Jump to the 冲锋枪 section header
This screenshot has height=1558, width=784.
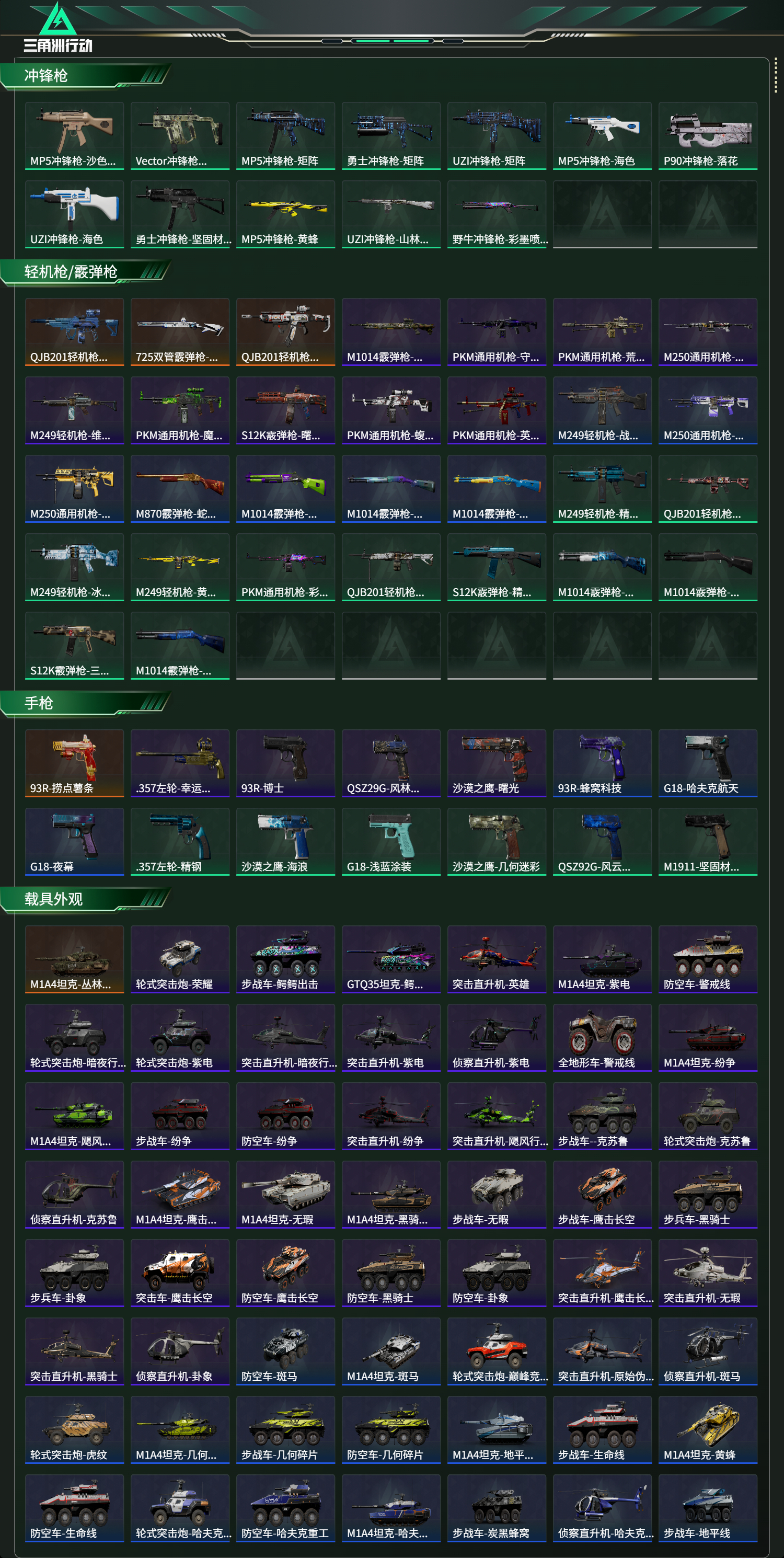click(85, 76)
